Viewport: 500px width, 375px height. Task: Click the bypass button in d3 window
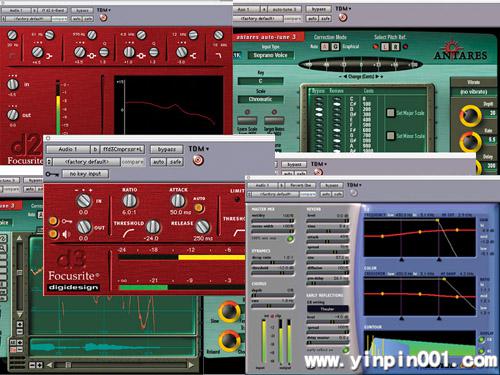166,149
